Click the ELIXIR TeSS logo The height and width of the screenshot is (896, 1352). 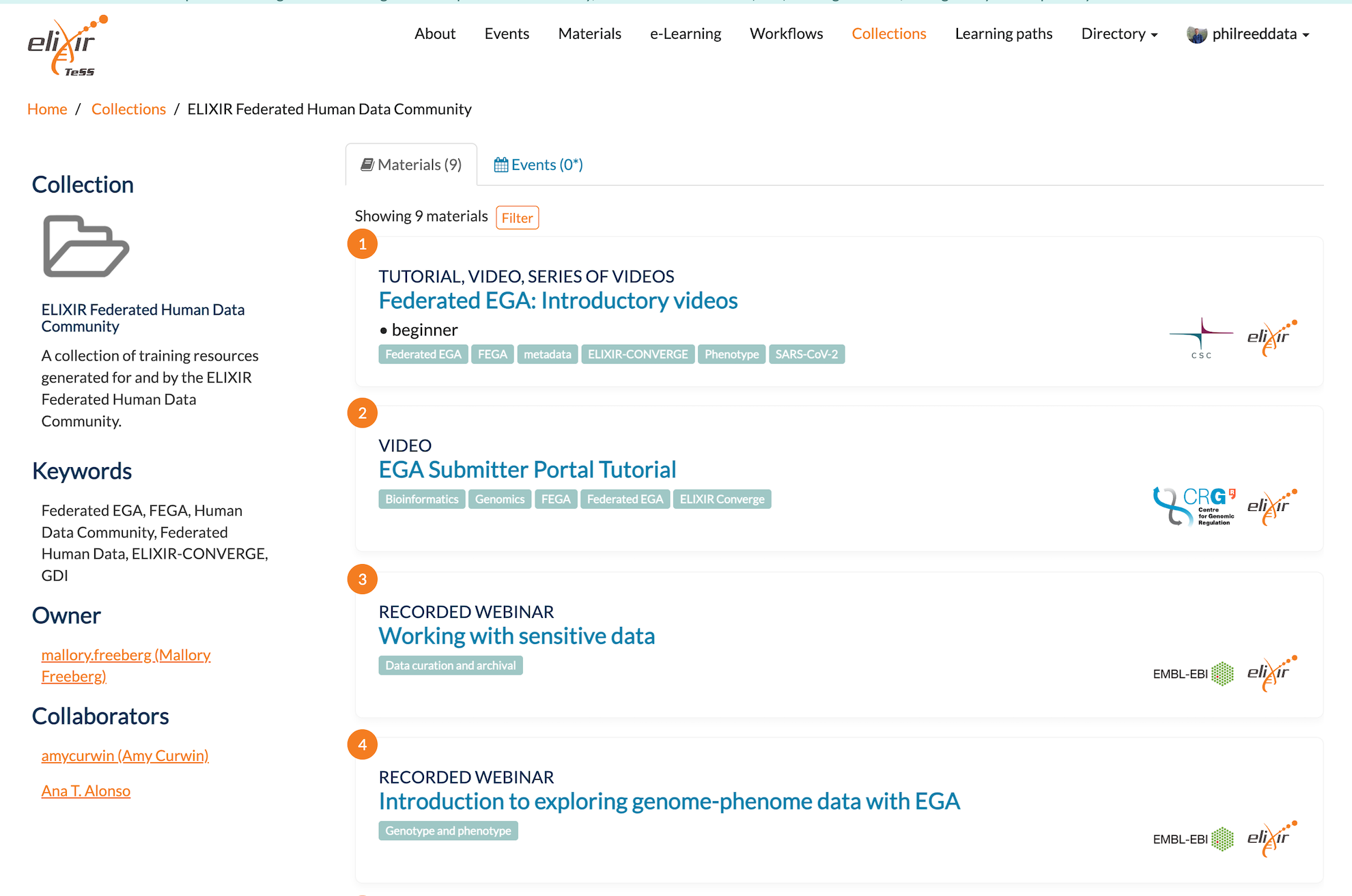(x=67, y=45)
